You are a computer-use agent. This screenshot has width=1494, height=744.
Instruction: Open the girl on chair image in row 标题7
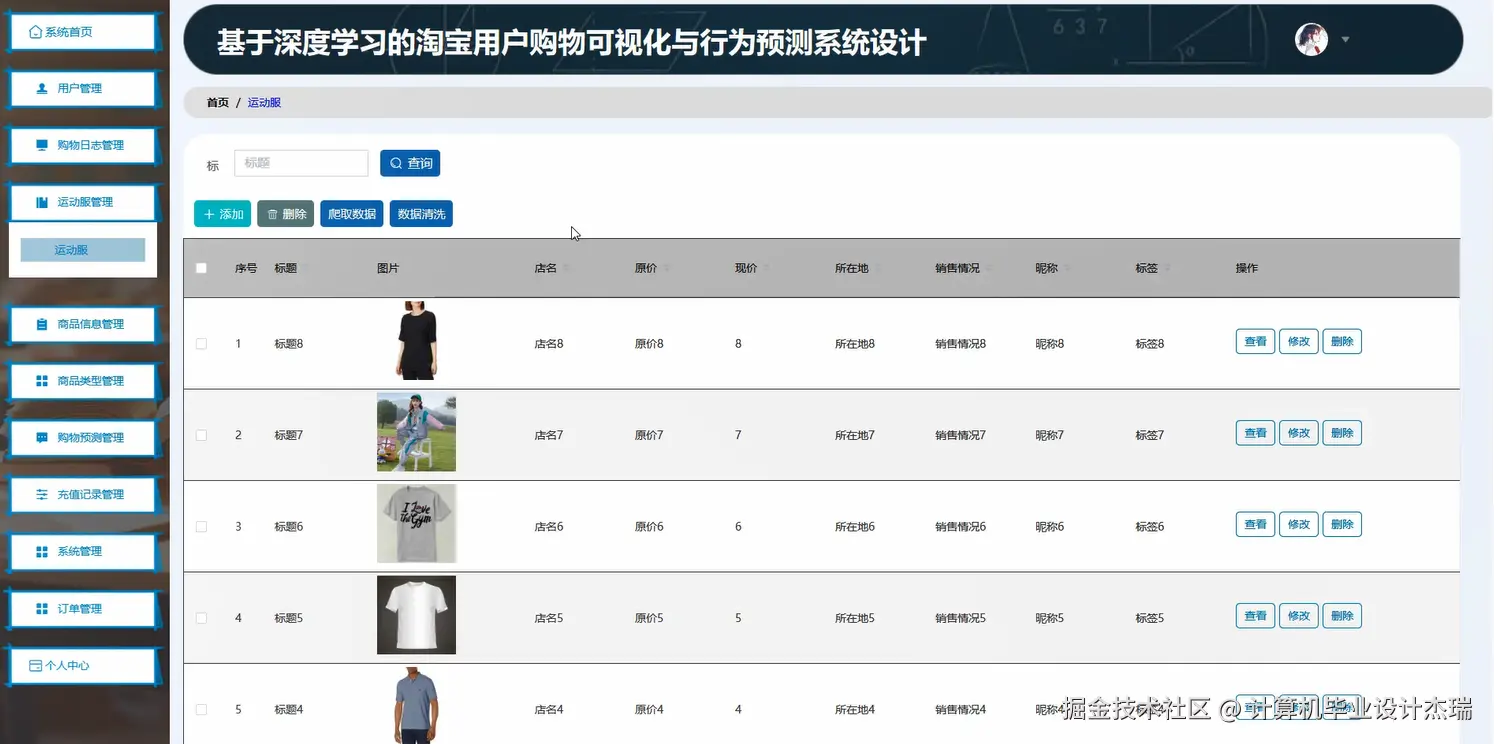click(416, 432)
